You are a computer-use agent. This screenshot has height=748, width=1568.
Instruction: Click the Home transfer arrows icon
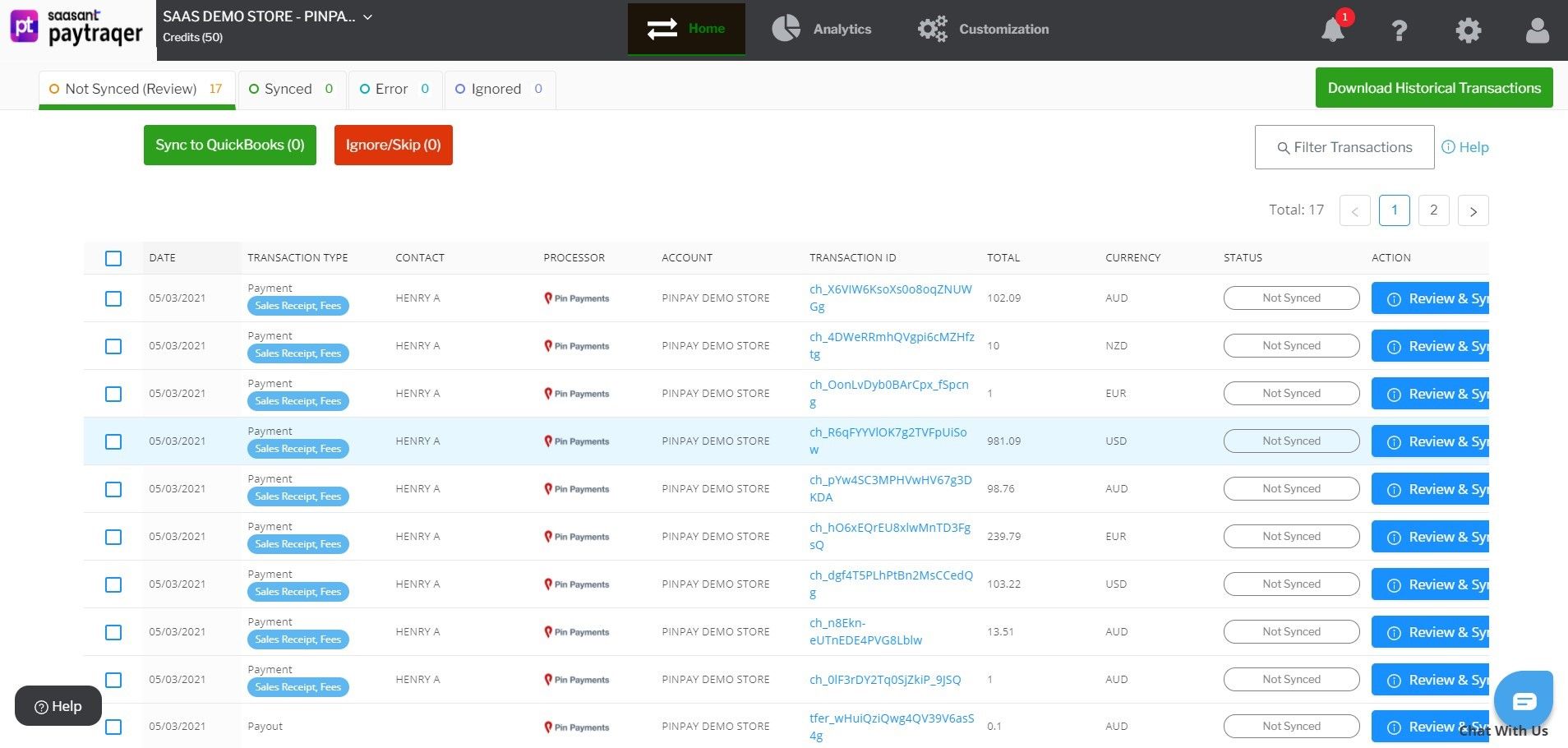662,29
